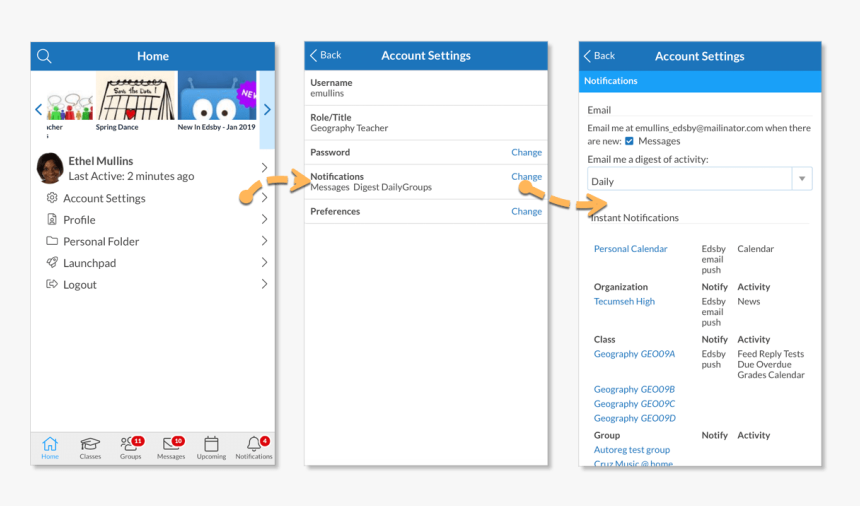Open New In Edsby - Jan 2019 thumbnail

tap(217, 96)
